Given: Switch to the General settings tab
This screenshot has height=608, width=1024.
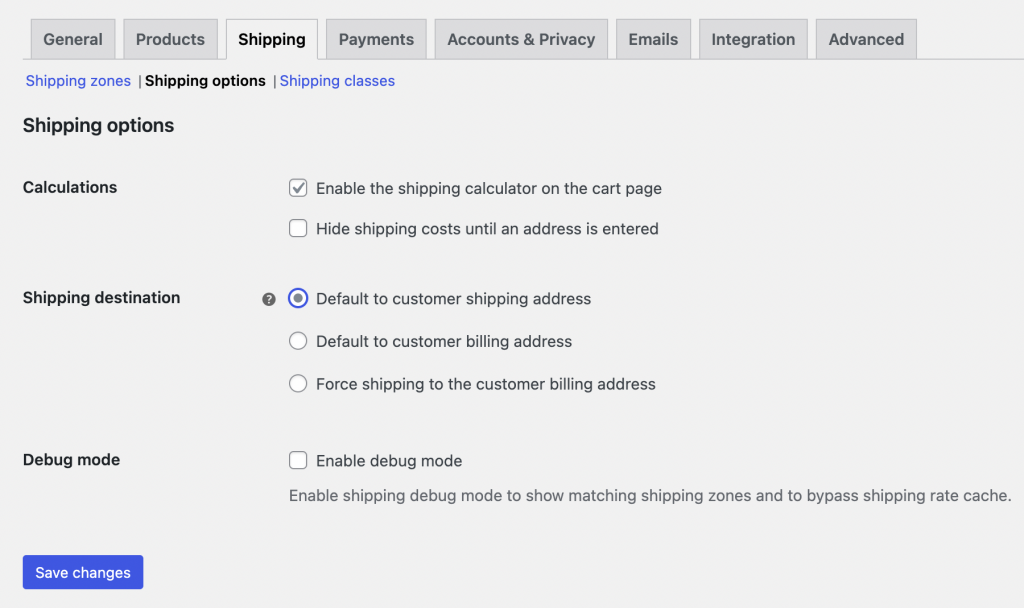Looking at the screenshot, I should pos(72,38).
